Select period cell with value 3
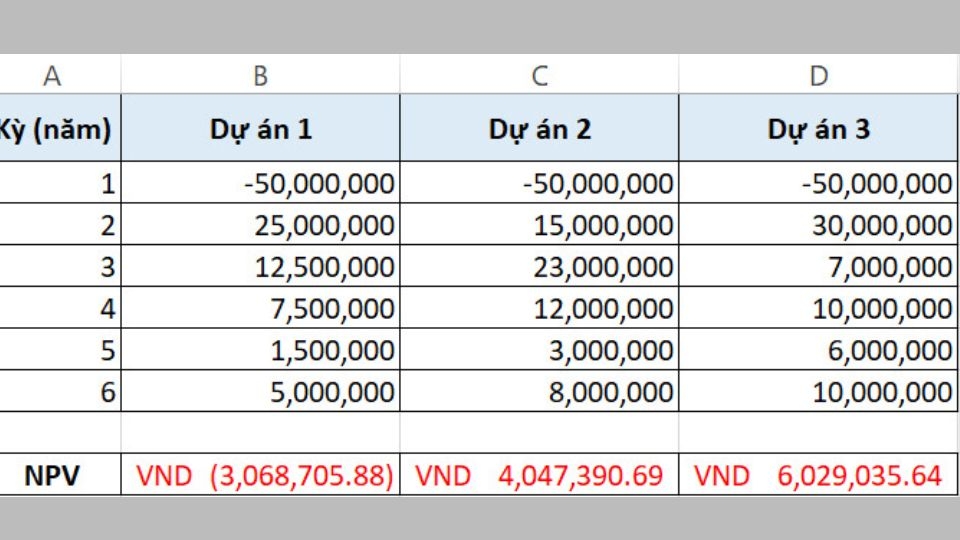The width and height of the screenshot is (960, 540). coord(60,266)
